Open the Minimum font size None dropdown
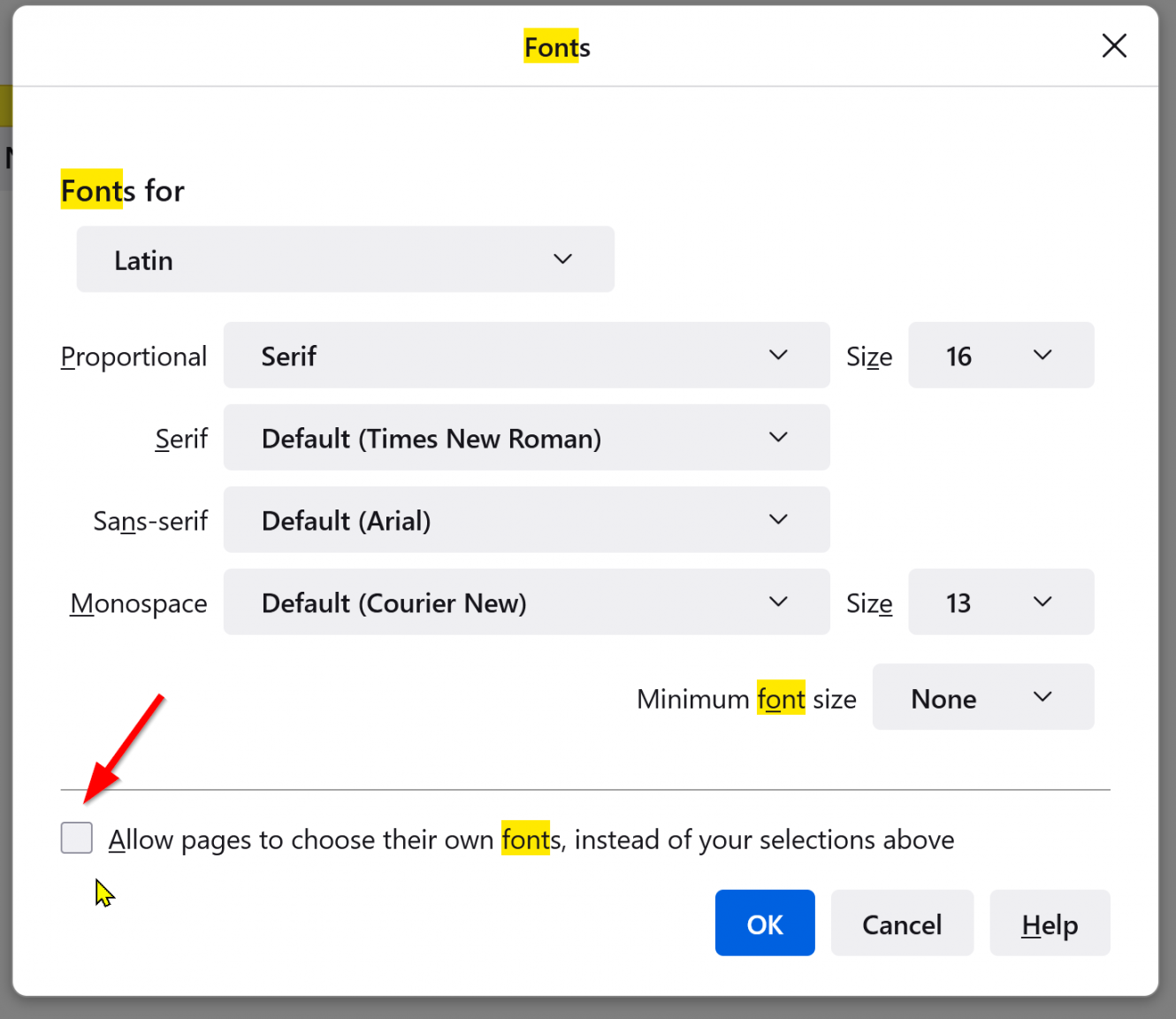This screenshot has width=1176, height=1019. click(x=982, y=698)
